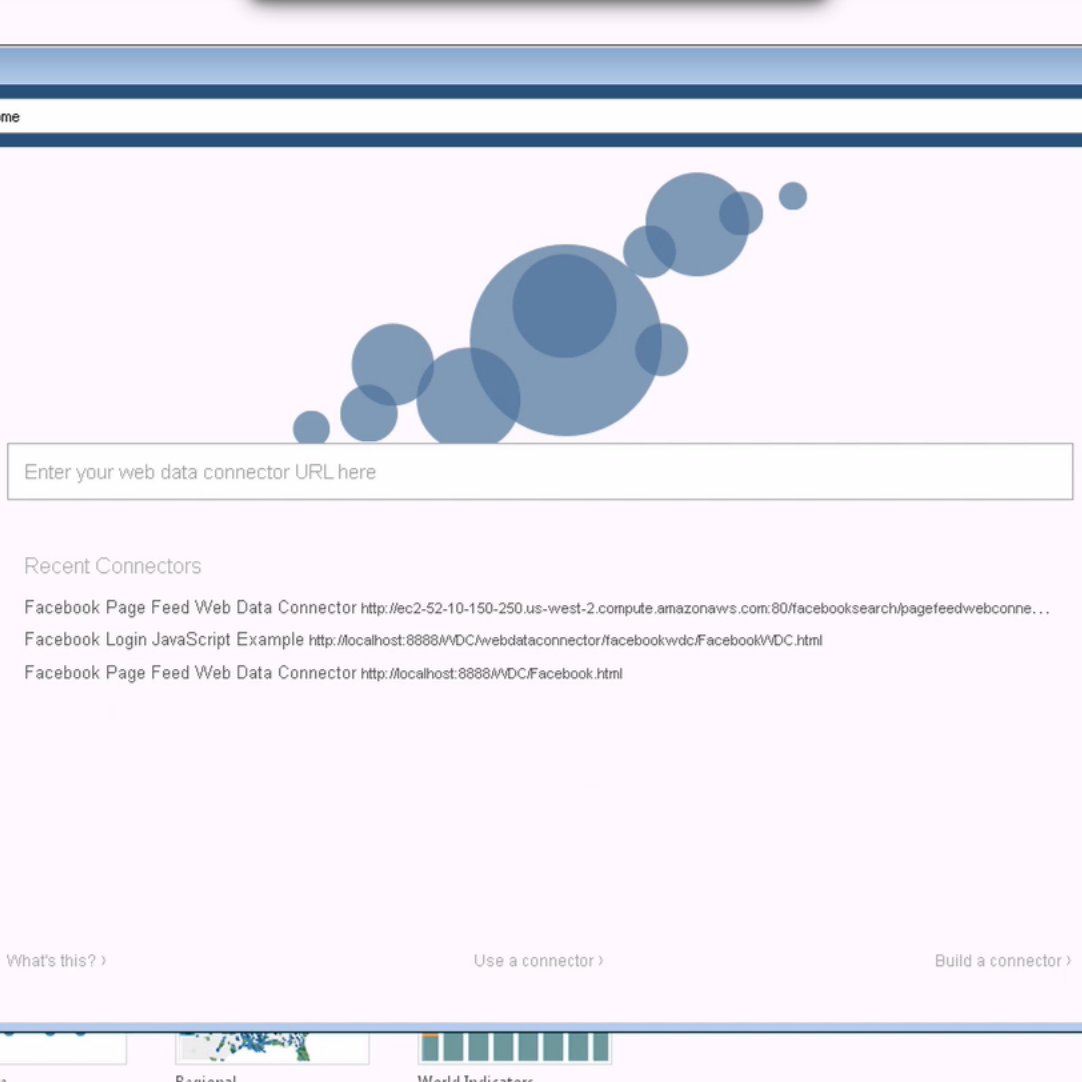
Task: Click the web data connector URL field
Action: coord(540,472)
